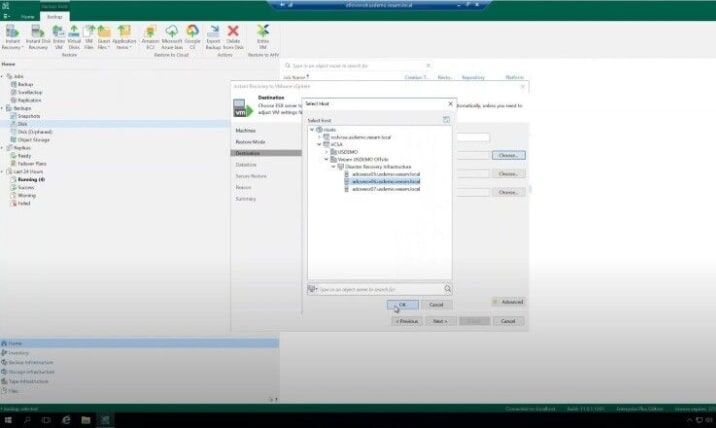Click the Advanced button in the wizard
The width and height of the screenshot is (716, 428).
508,302
